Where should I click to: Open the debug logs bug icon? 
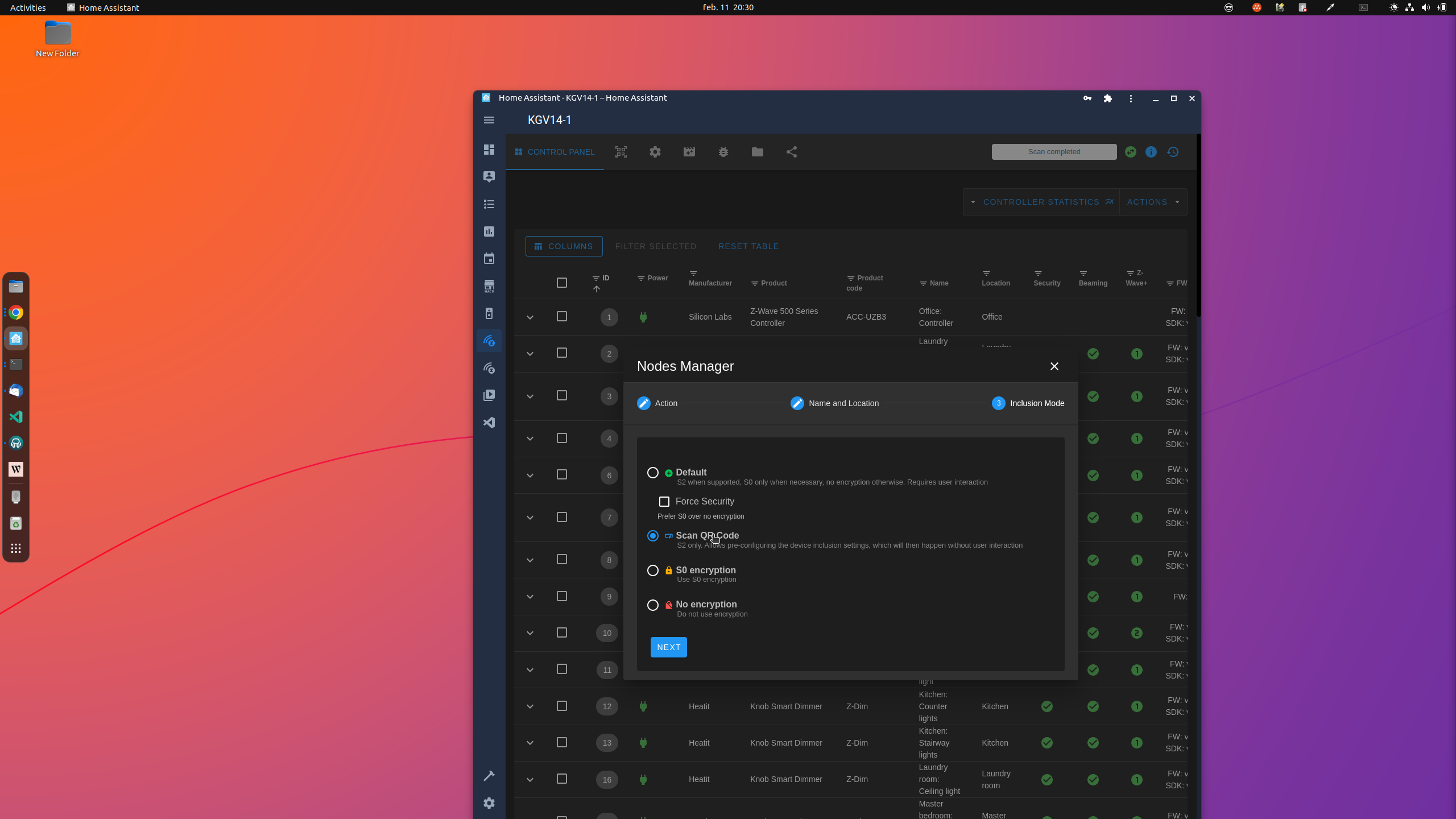(723, 152)
